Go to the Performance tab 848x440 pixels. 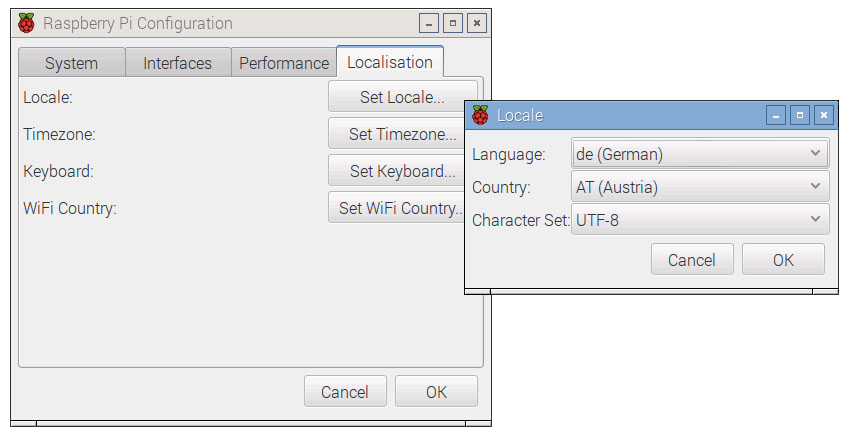[283, 63]
